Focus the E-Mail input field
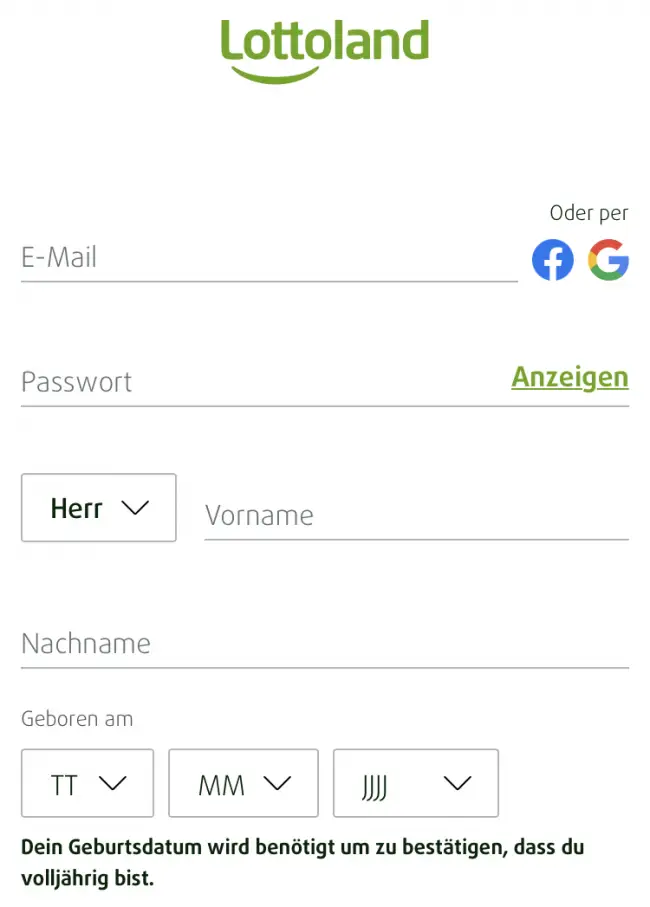Screen dimensions: 650x907 268,258
